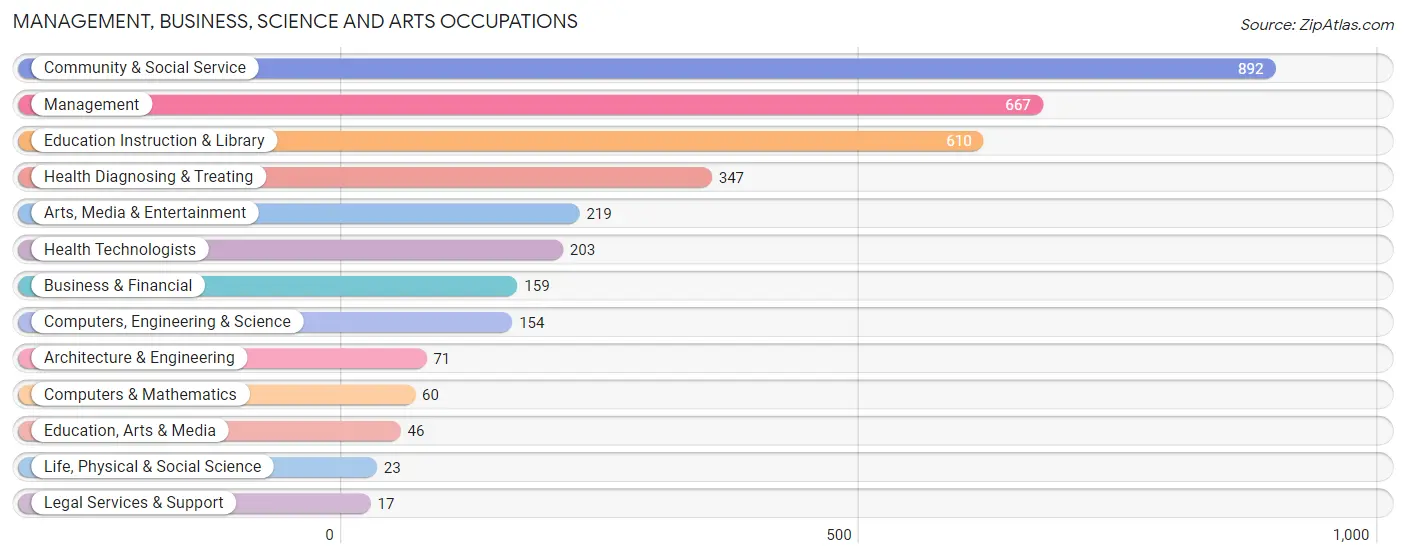
Task: Click the Legal Services & Support label
Action: click(134, 503)
